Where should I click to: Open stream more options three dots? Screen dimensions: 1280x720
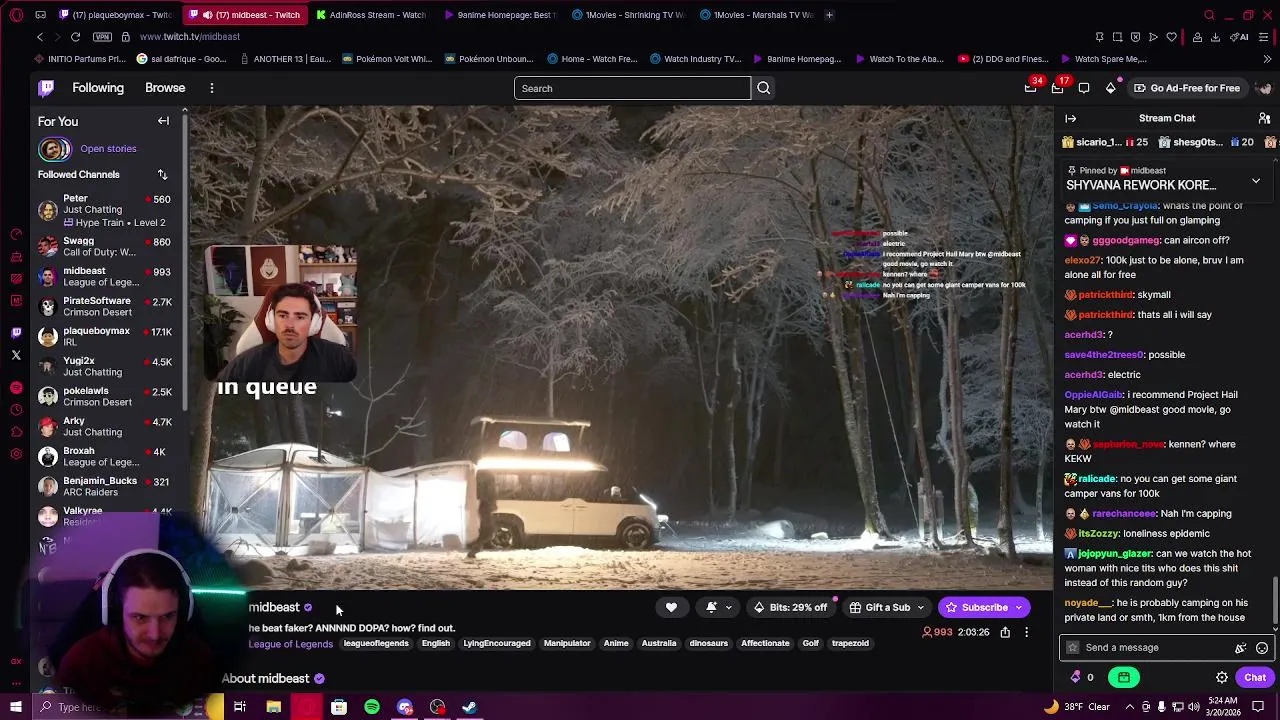pos(1026,632)
